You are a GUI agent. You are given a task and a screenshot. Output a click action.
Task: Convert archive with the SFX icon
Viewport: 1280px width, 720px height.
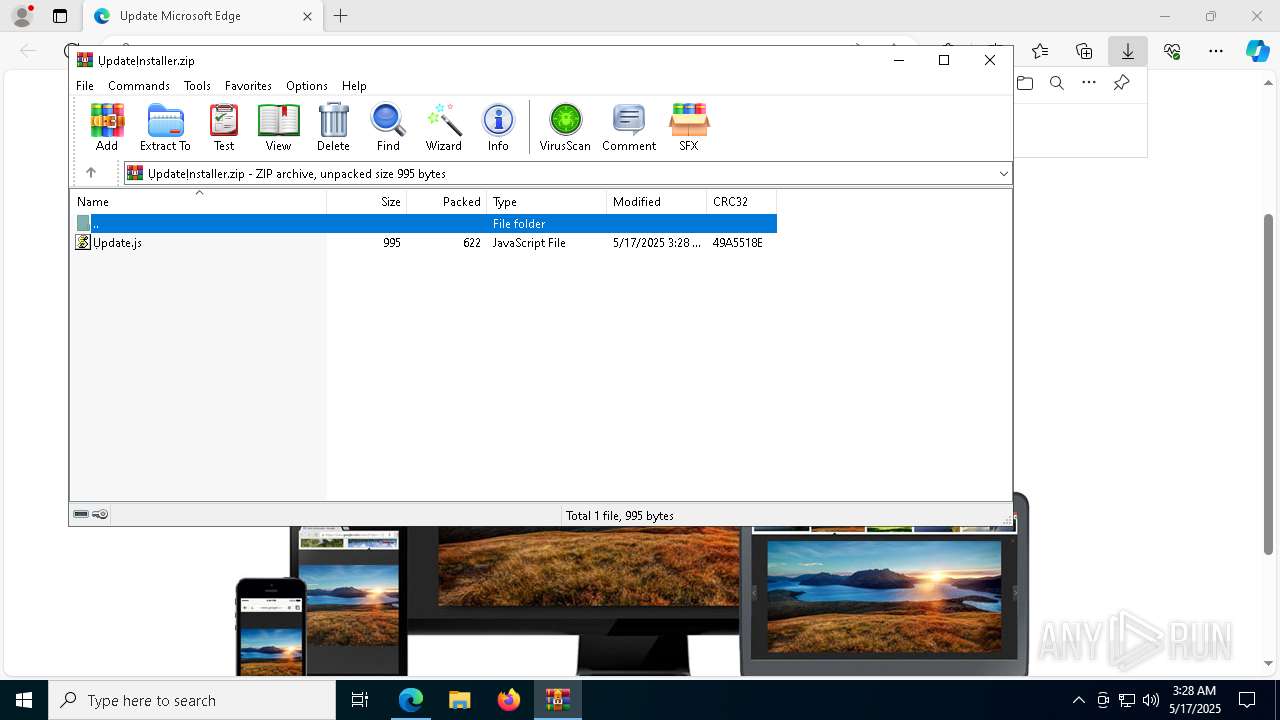pos(689,127)
